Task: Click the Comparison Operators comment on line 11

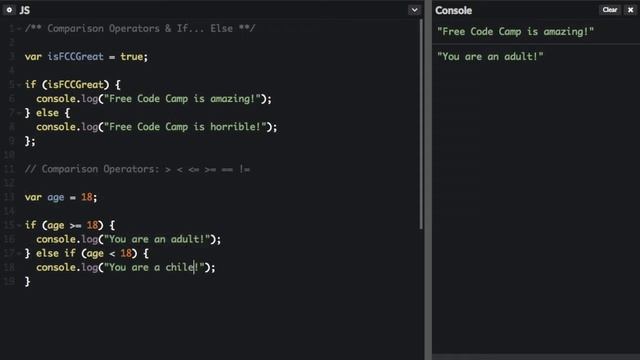Action: [x=137, y=169]
